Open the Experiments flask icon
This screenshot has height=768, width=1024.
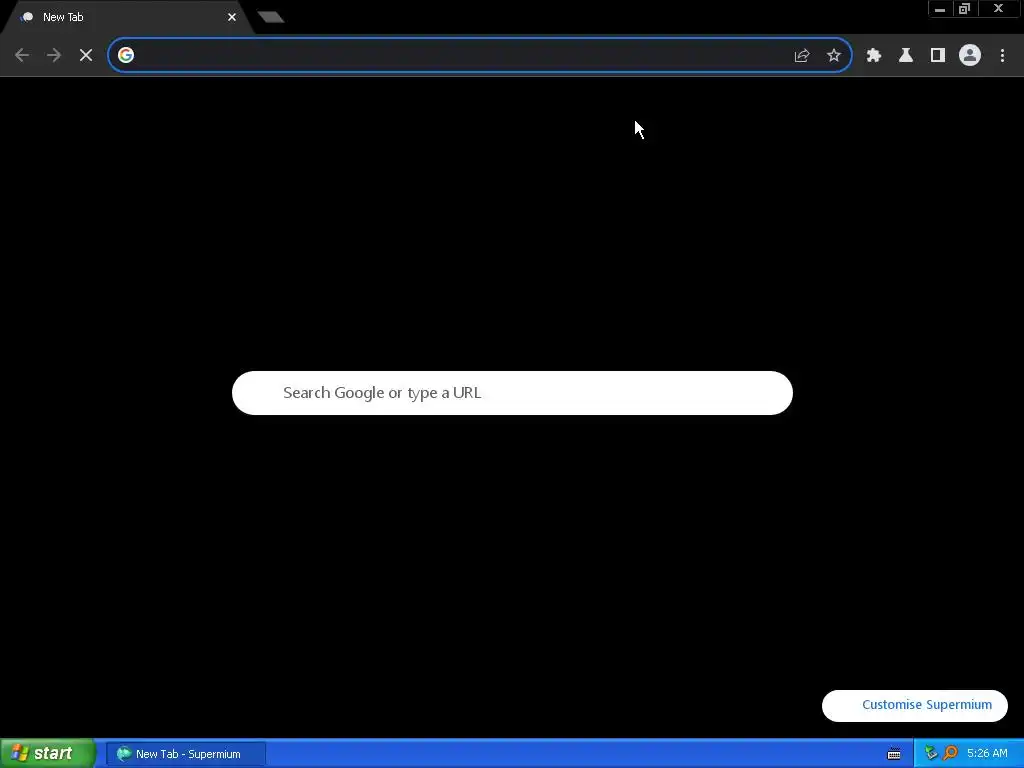[906, 56]
